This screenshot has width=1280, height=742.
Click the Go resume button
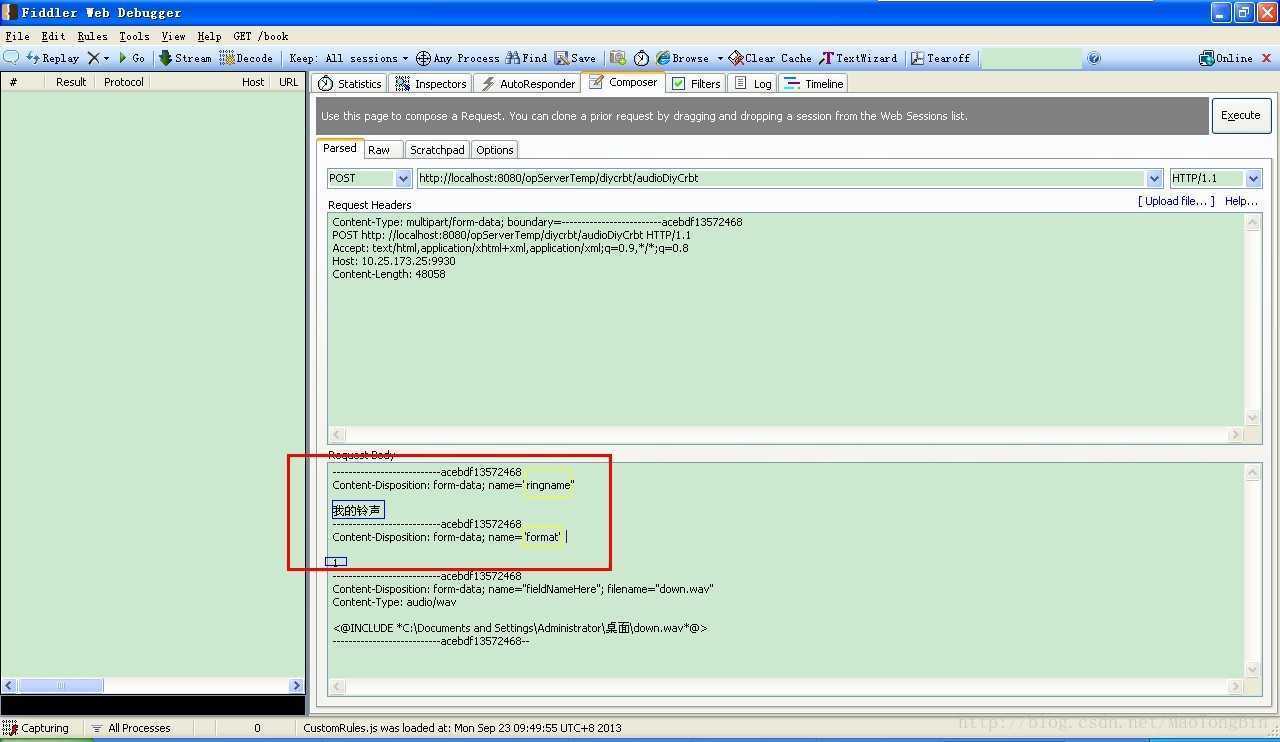131,58
